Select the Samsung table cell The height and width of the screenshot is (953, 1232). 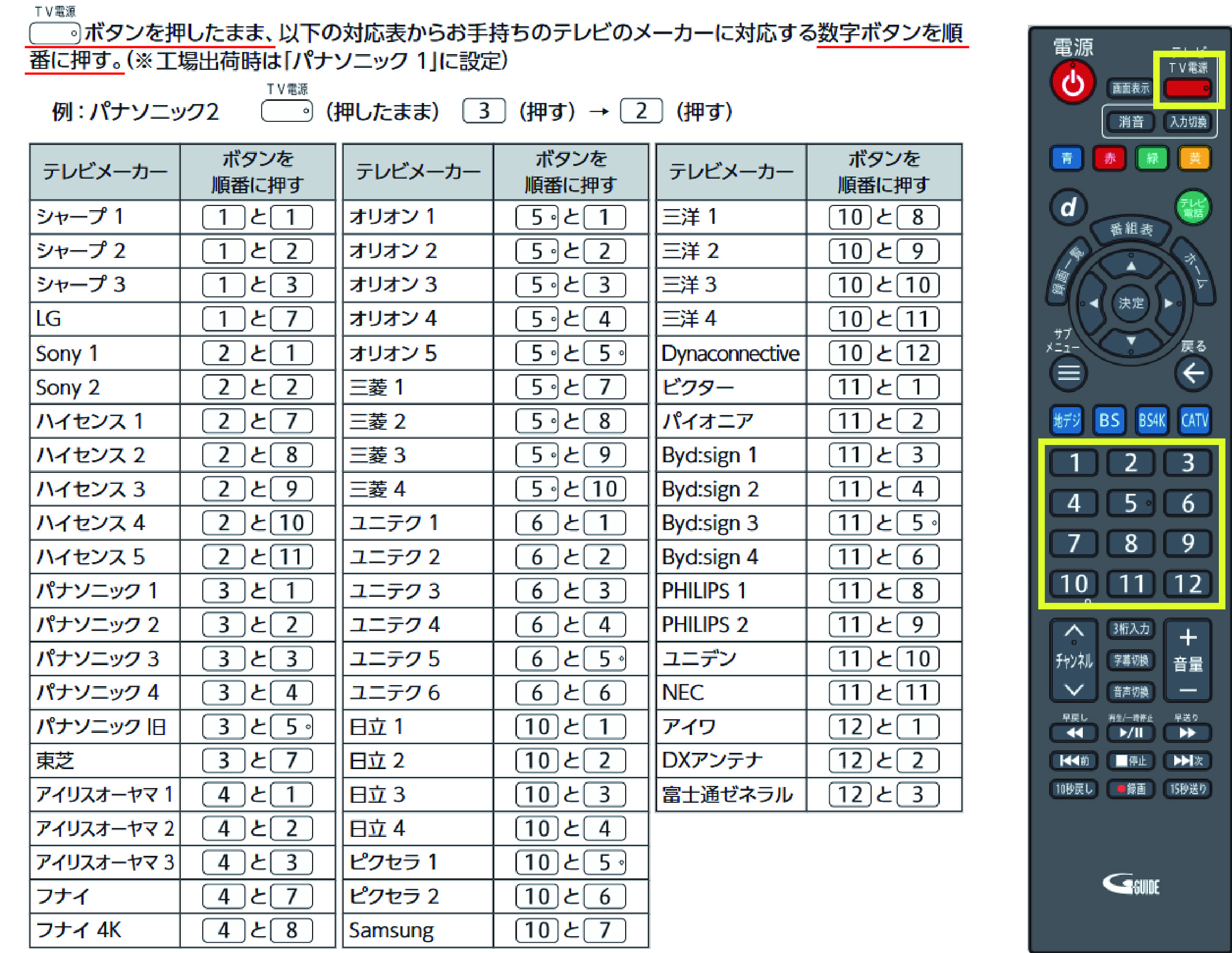(x=418, y=930)
